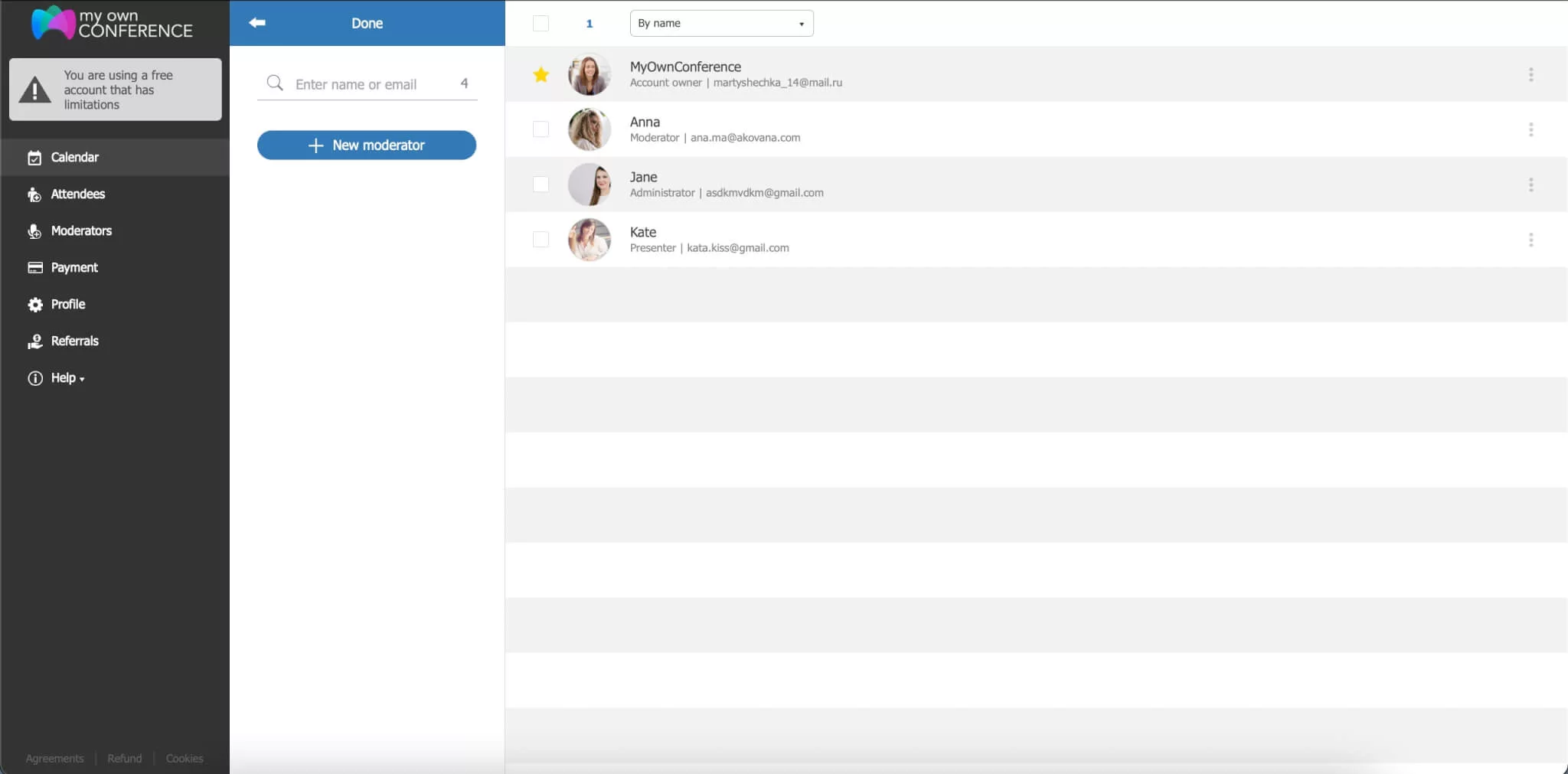Click the name or email search field
This screenshot has height=774, width=1568.
367,83
